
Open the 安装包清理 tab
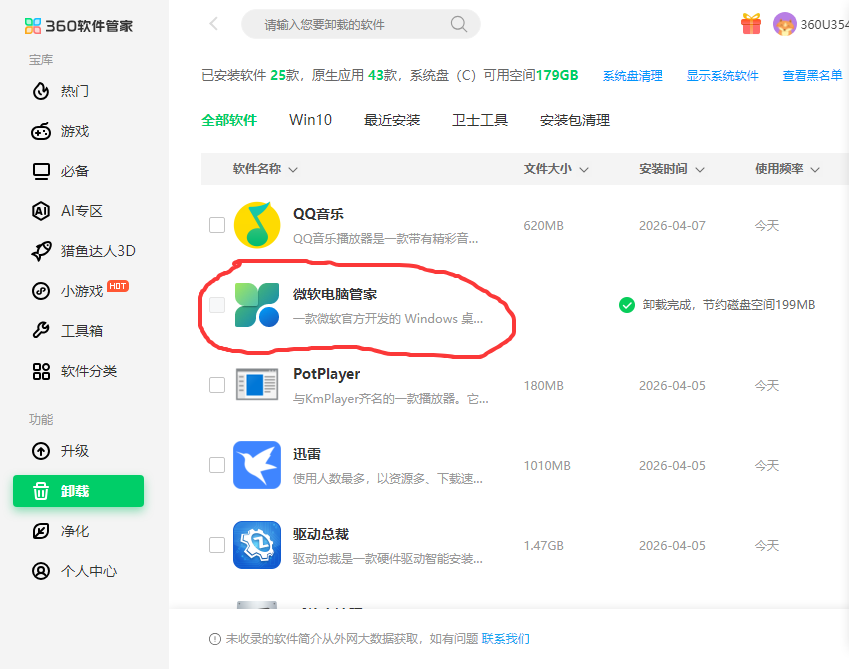click(x=574, y=120)
